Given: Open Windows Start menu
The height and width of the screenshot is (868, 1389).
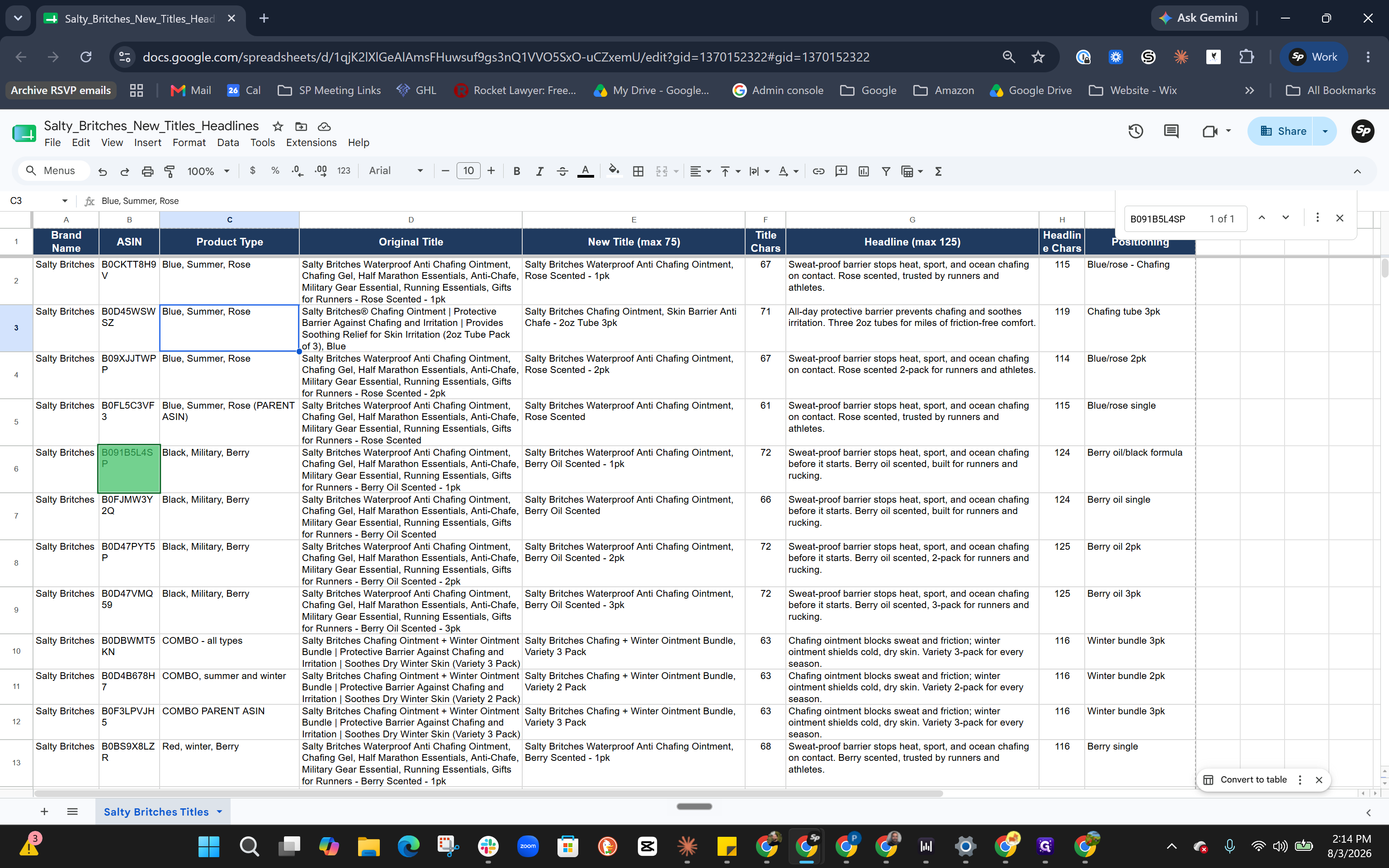Looking at the screenshot, I should coord(208,846).
